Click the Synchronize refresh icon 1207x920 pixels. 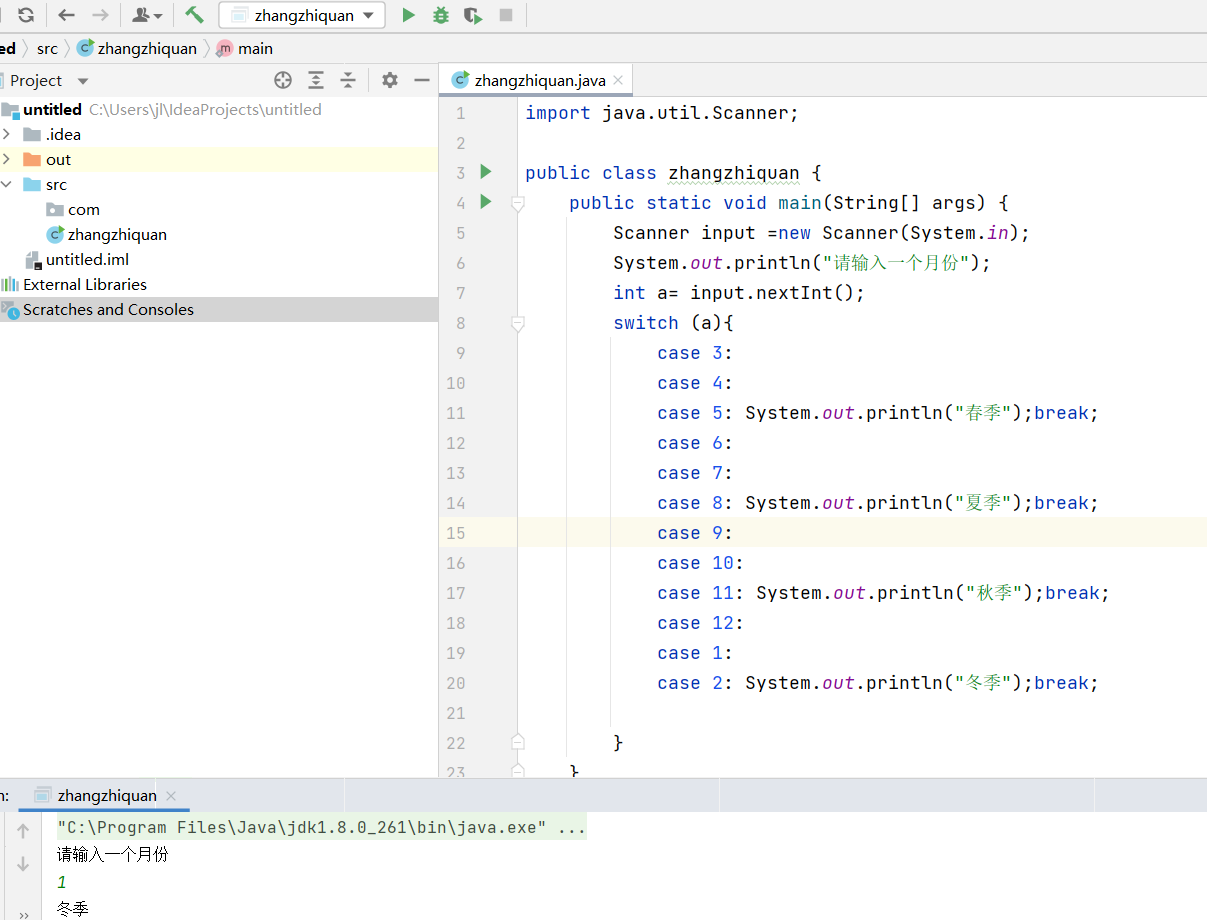coord(26,15)
